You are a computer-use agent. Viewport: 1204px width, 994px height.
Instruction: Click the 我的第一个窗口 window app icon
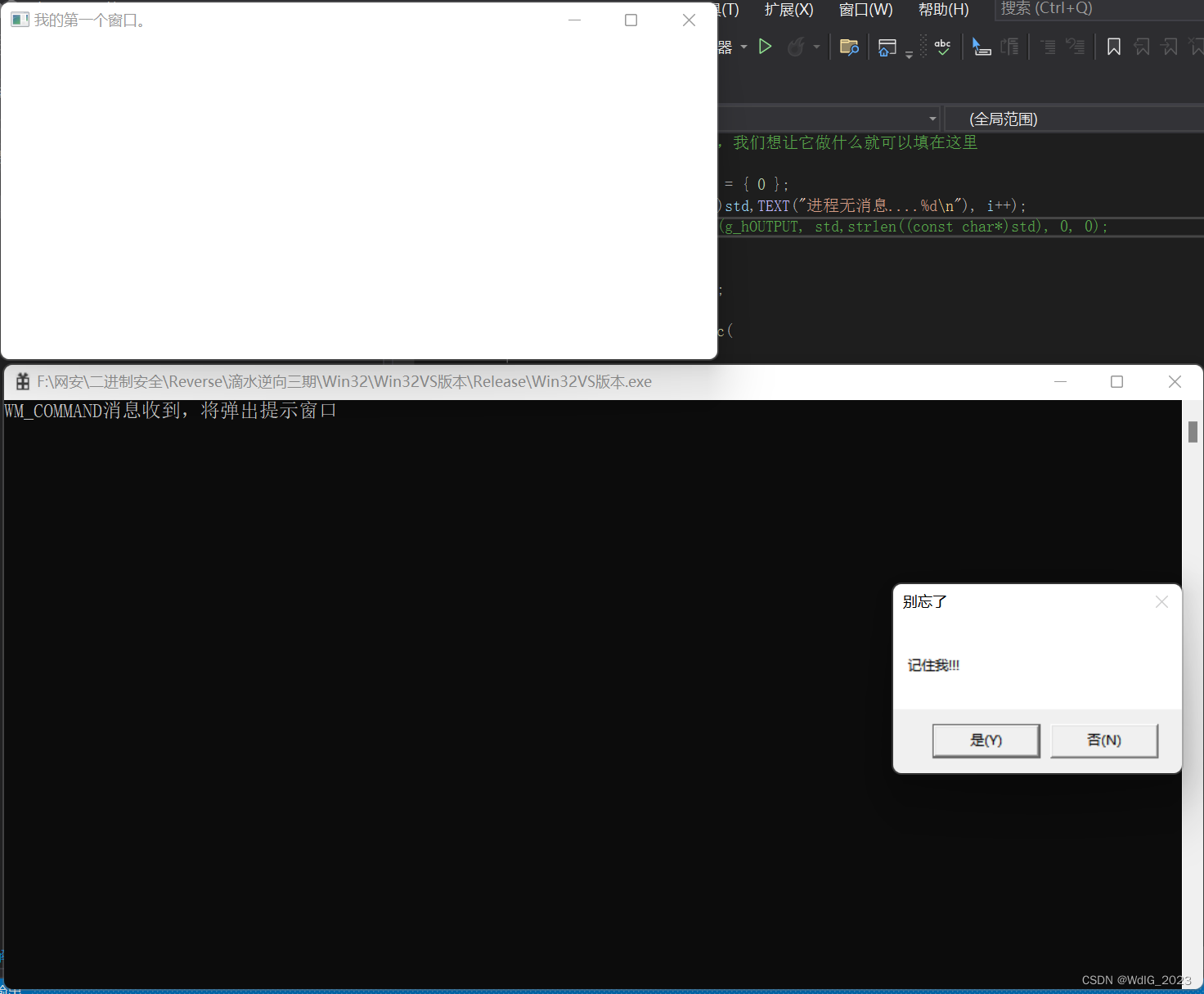tap(20, 20)
